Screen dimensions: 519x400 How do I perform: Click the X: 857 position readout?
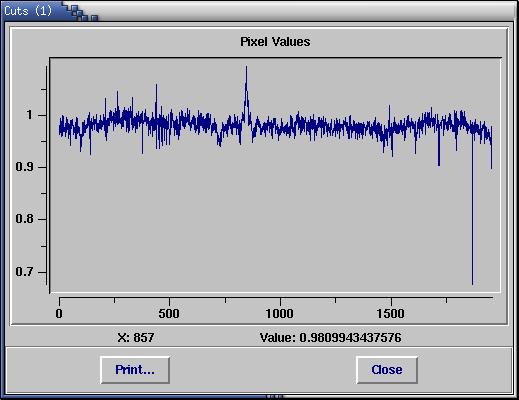point(136,338)
